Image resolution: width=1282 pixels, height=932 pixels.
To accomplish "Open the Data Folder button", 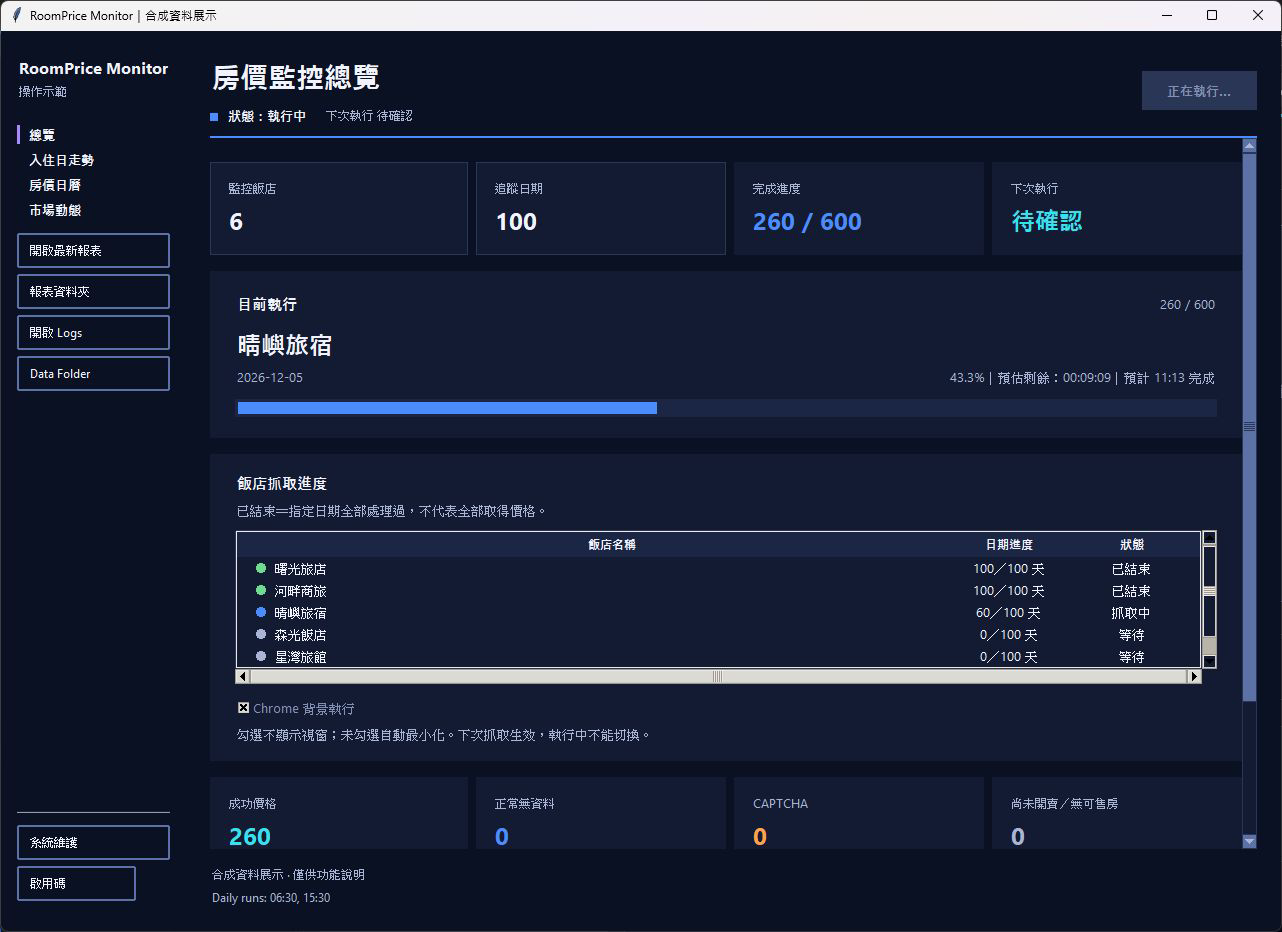I will [93, 374].
